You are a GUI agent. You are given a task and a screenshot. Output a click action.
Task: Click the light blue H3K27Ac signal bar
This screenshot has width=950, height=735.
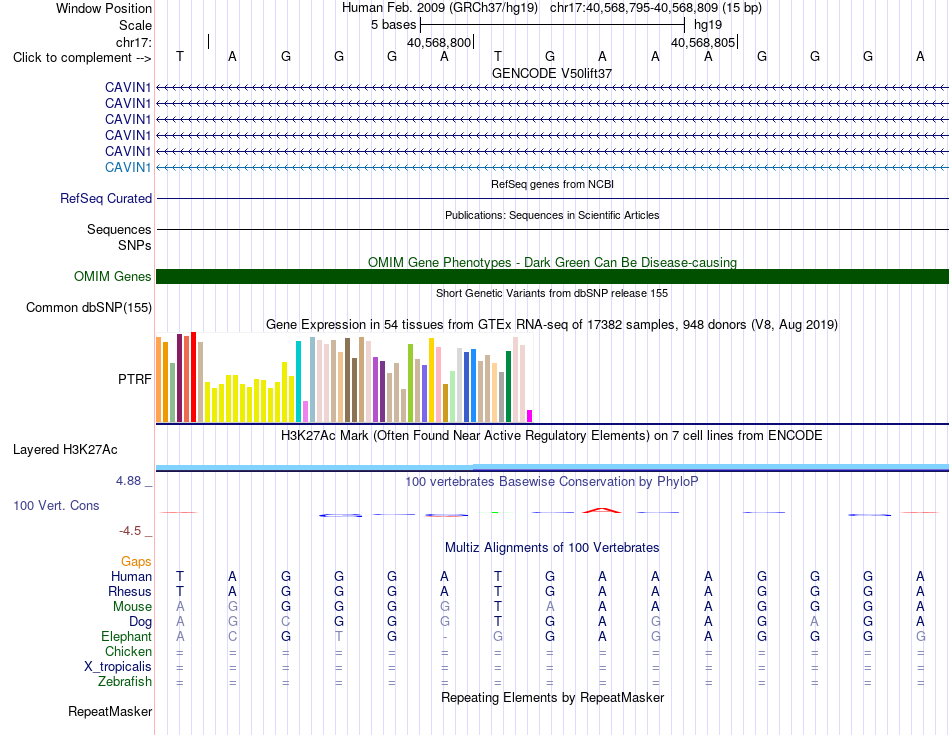coord(552,467)
